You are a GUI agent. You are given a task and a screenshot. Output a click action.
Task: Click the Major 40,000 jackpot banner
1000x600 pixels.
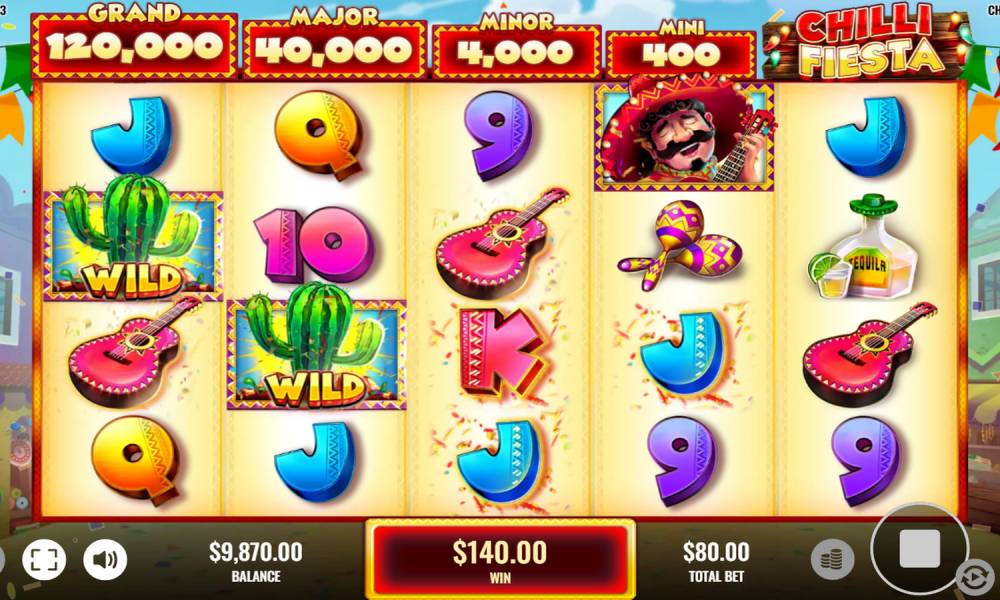(335, 44)
